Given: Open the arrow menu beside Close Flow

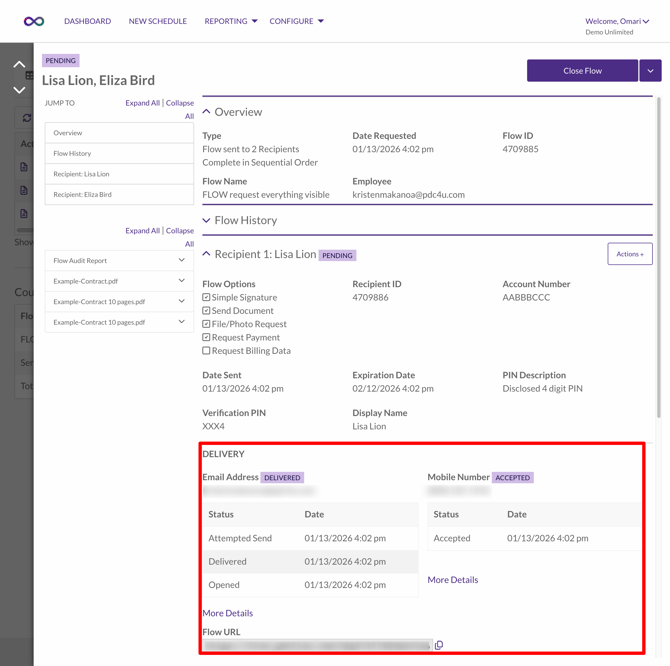Looking at the screenshot, I should [x=650, y=71].
